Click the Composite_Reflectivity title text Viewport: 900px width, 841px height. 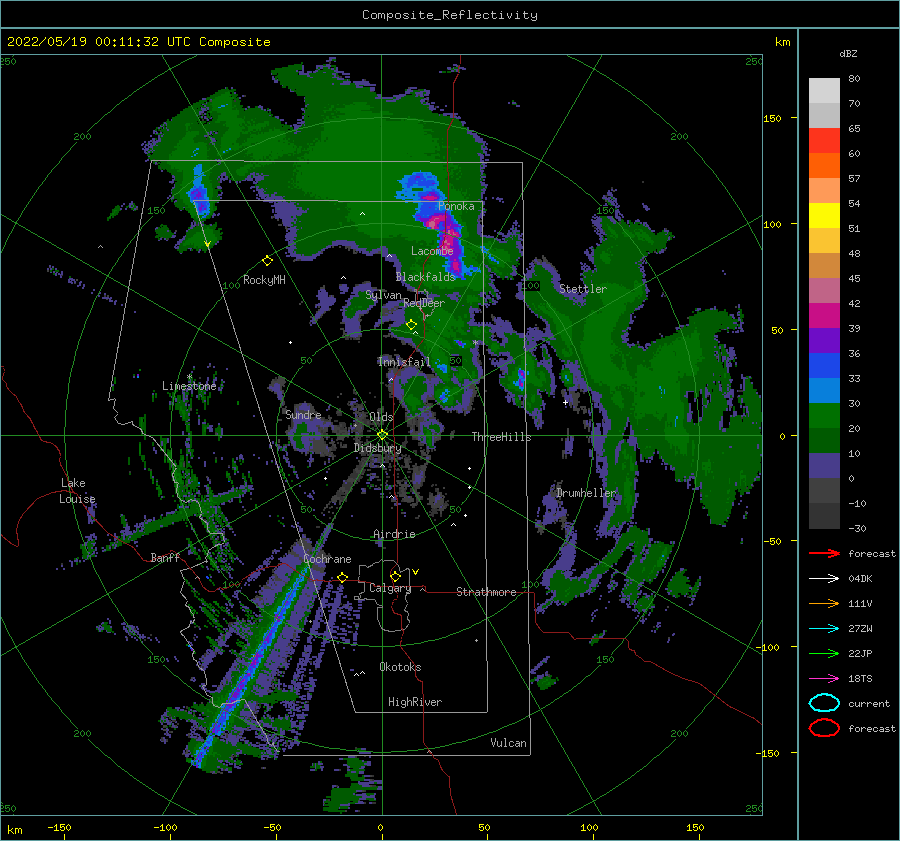[450, 15]
